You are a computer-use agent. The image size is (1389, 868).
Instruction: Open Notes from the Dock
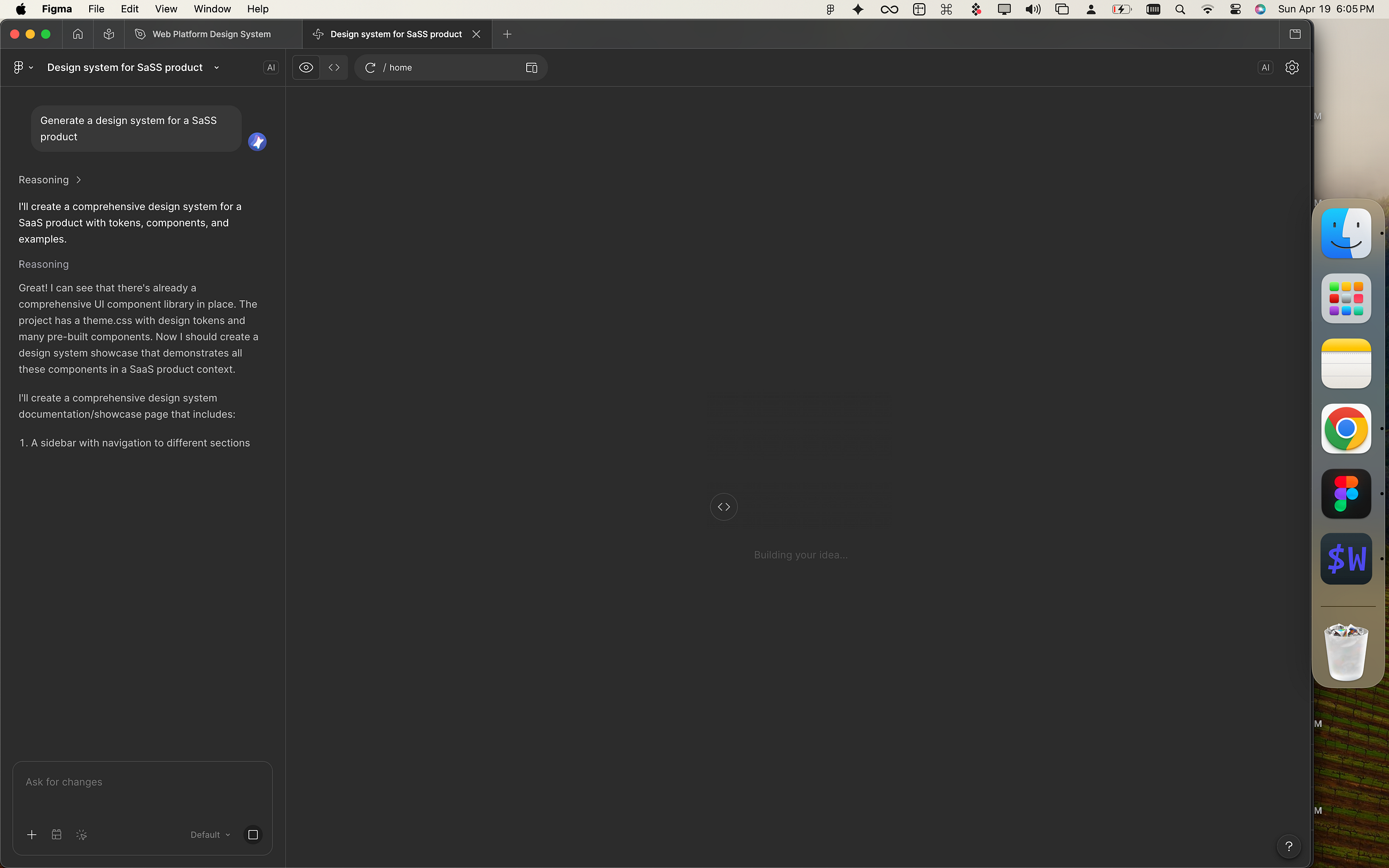[x=1346, y=363]
